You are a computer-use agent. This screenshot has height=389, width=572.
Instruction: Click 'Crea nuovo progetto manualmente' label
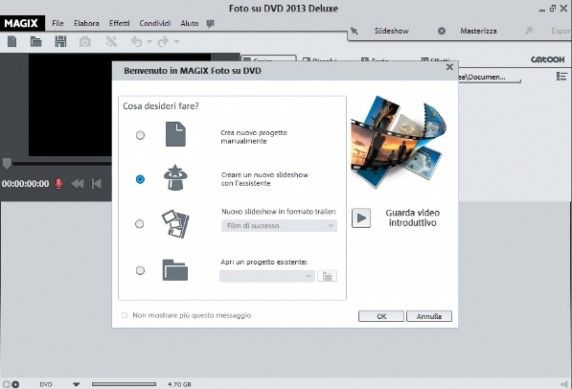(254, 137)
